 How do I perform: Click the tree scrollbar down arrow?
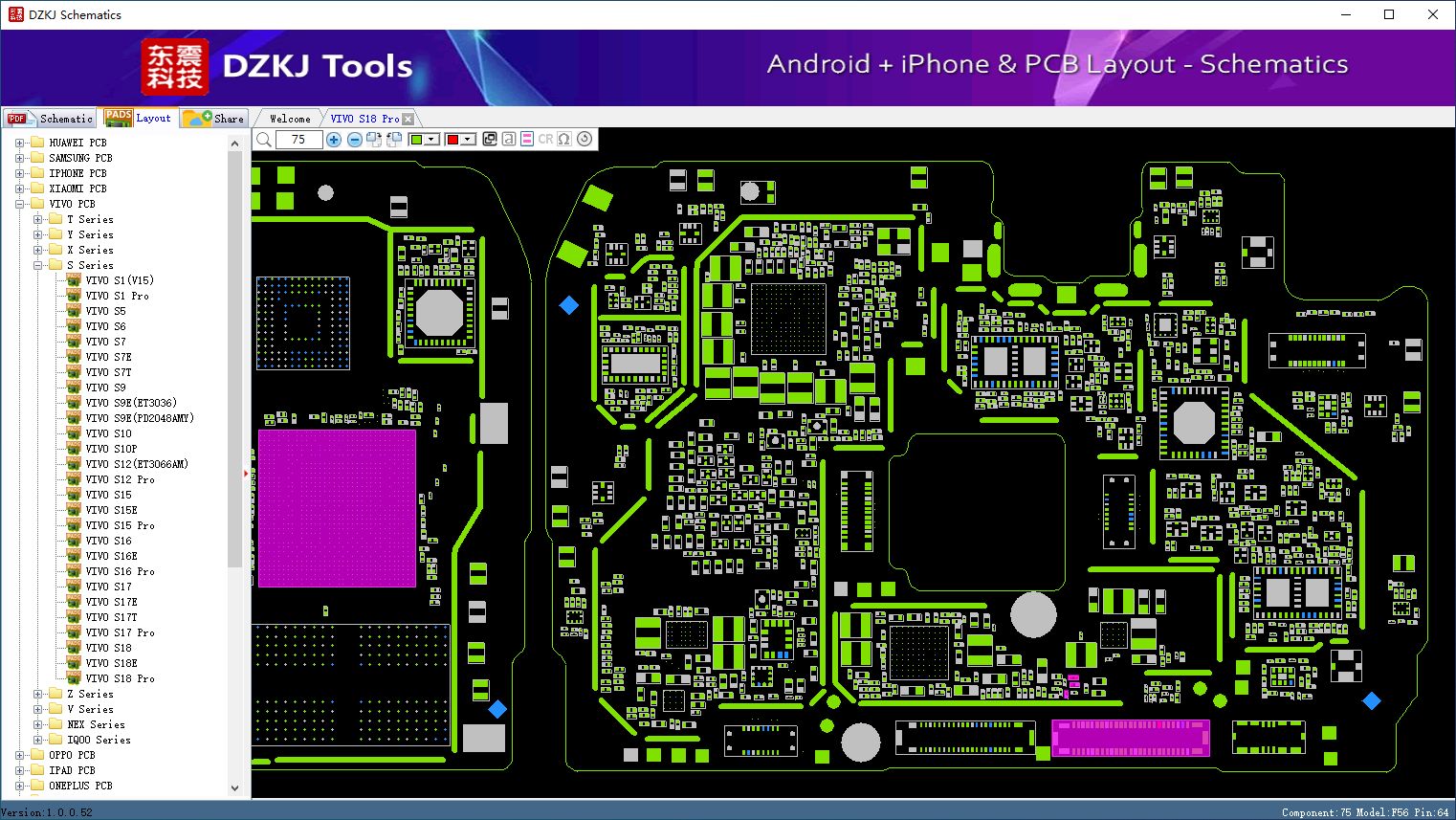point(235,788)
